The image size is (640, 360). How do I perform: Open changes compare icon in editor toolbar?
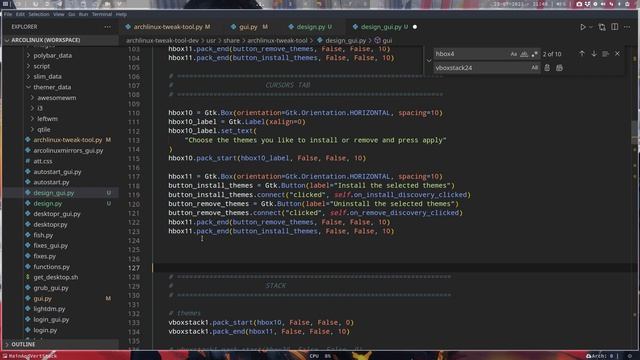[x=602, y=27]
